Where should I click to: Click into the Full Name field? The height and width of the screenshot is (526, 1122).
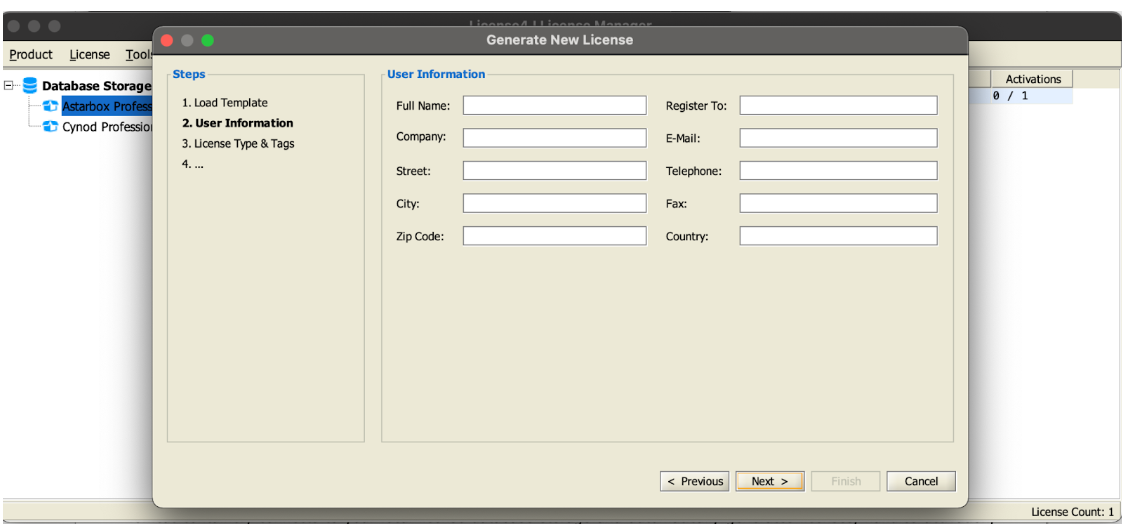[x=554, y=106]
